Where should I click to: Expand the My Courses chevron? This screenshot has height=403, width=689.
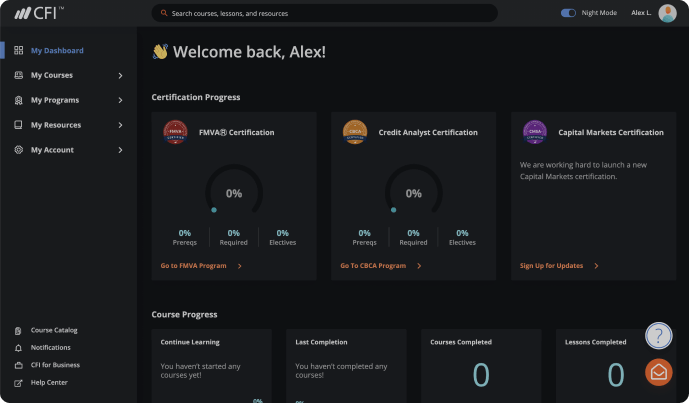click(x=120, y=75)
